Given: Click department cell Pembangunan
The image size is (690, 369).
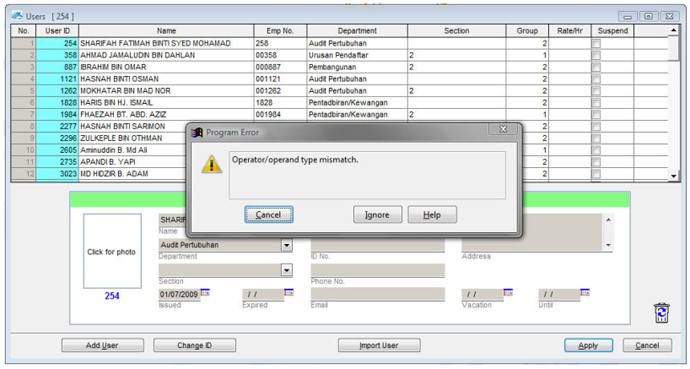Looking at the screenshot, I should coord(357,67).
